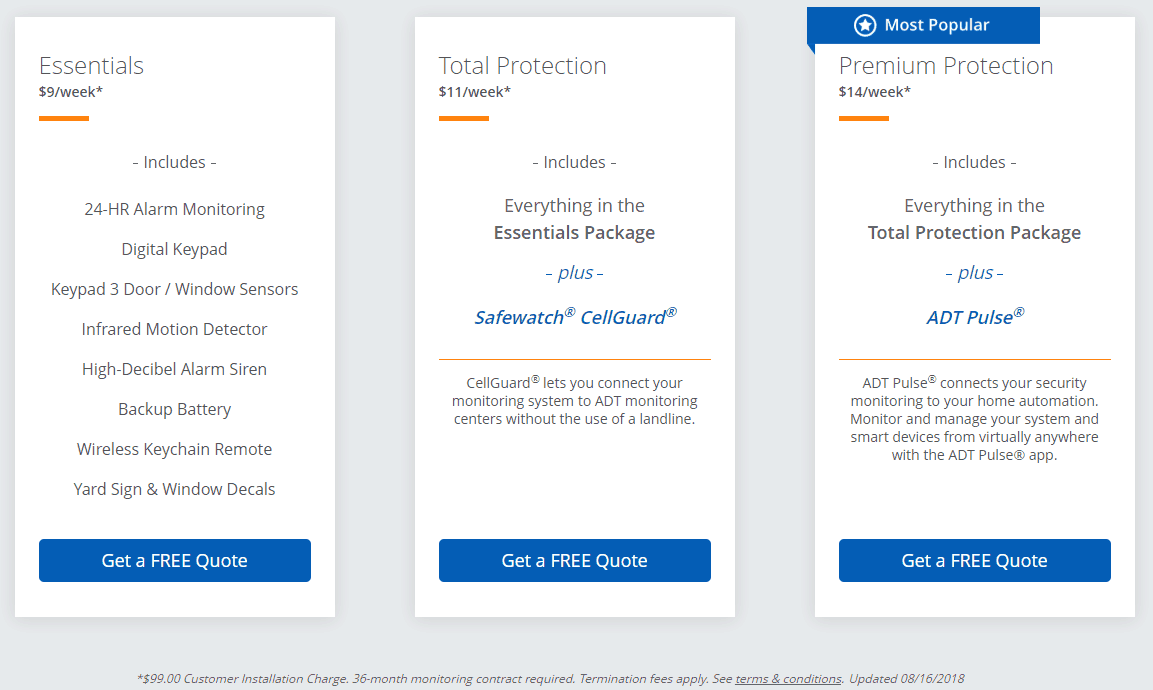Click the Digital Keypad feature
The image size is (1153, 690).
175,249
